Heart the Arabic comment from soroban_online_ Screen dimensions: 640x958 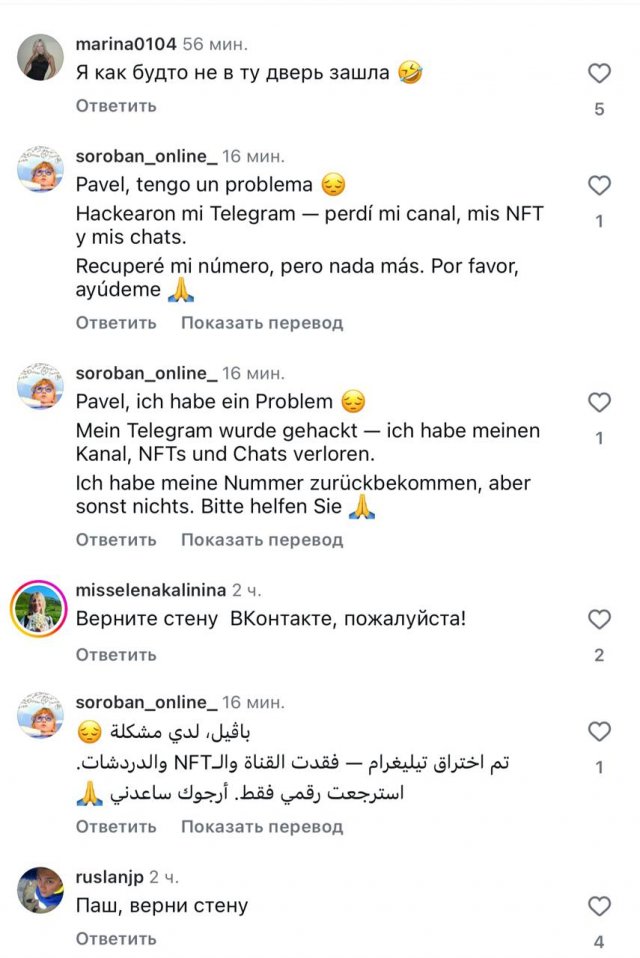tap(599, 732)
